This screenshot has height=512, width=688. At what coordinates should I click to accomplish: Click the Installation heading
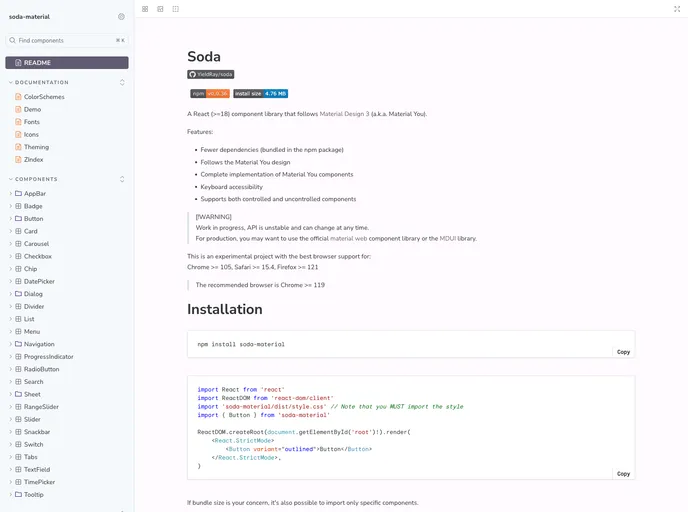coord(225,309)
